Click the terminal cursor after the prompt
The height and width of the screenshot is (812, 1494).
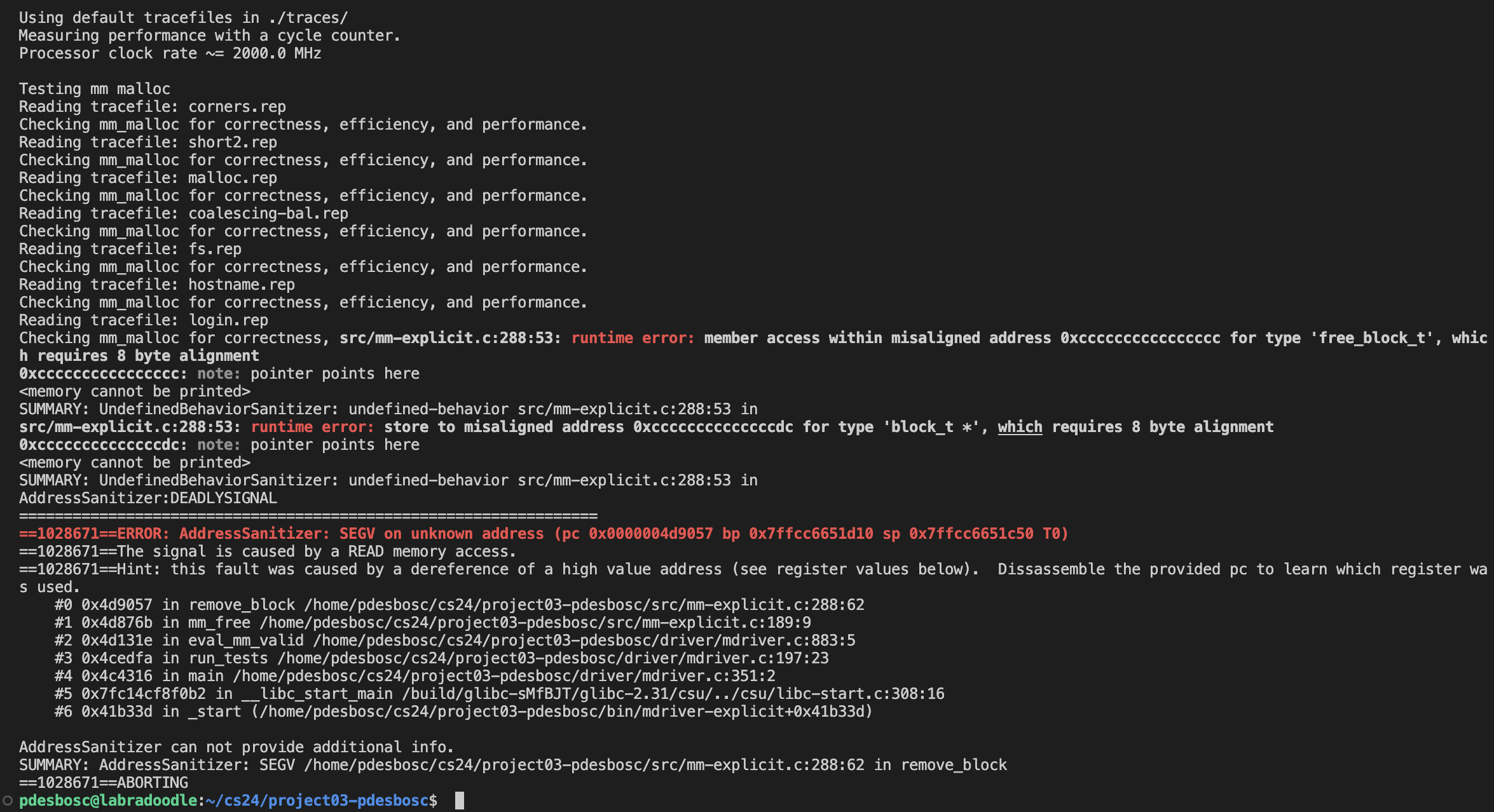click(x=460, y=801)
